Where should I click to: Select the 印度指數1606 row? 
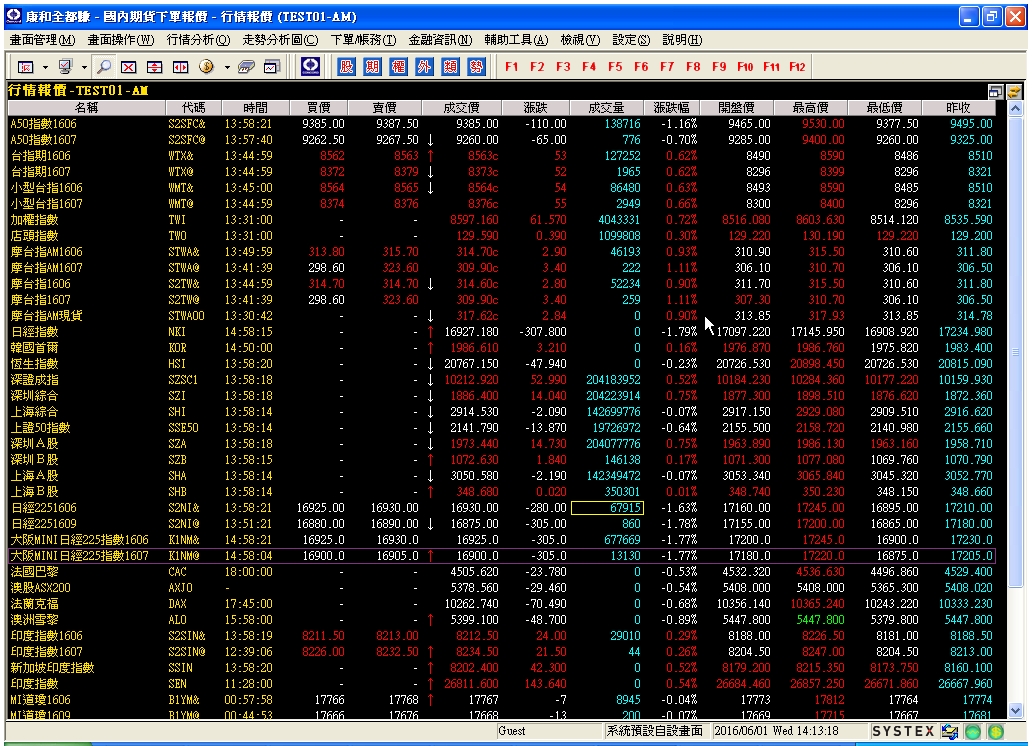click(502, 636)
